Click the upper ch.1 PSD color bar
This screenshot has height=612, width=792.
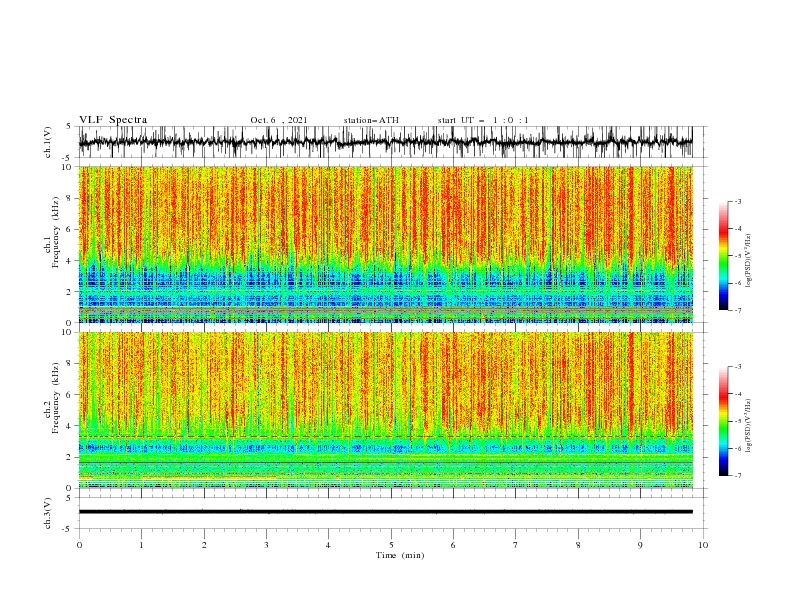pyautogui.click(x=724, y=255)
